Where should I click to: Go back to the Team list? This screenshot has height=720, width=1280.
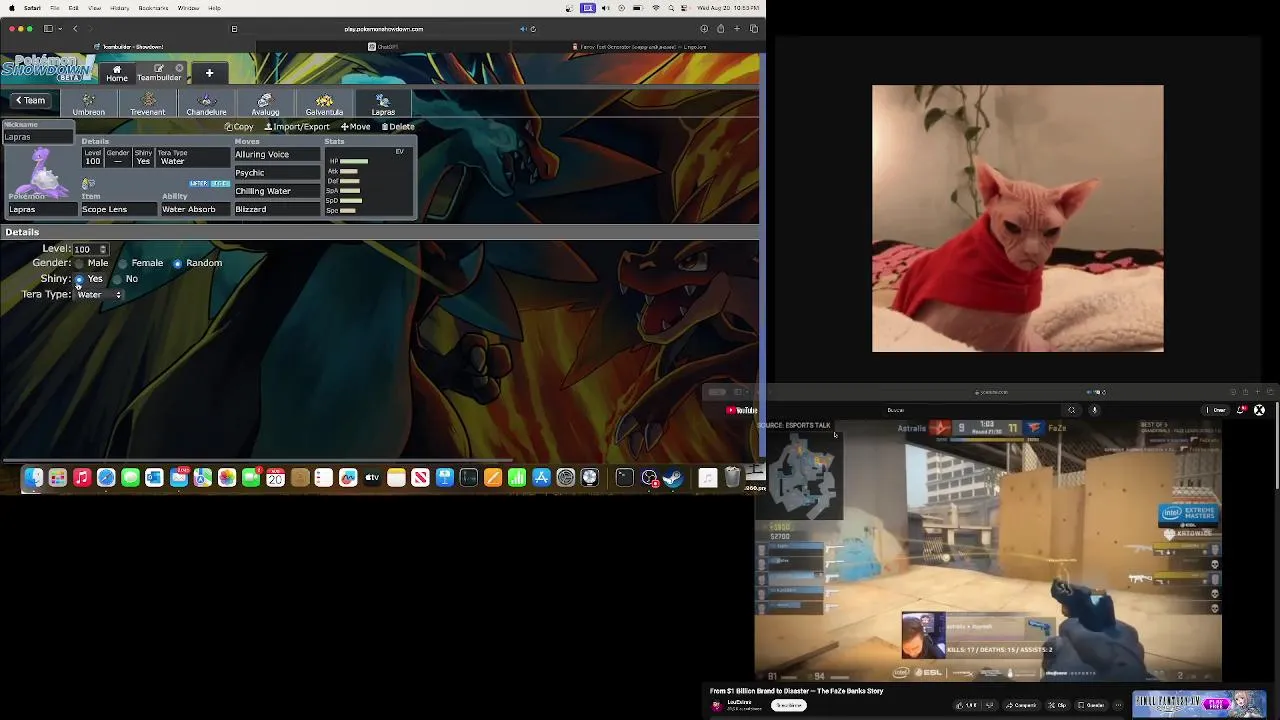pos(30,100)
